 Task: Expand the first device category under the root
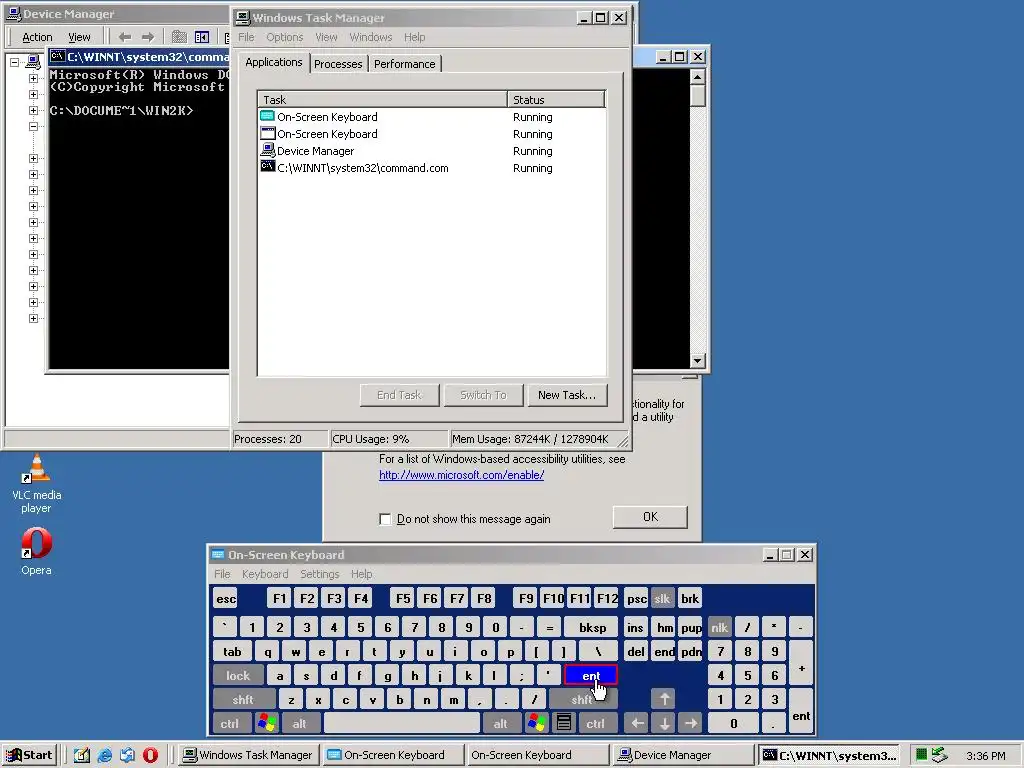pos(33,78)
